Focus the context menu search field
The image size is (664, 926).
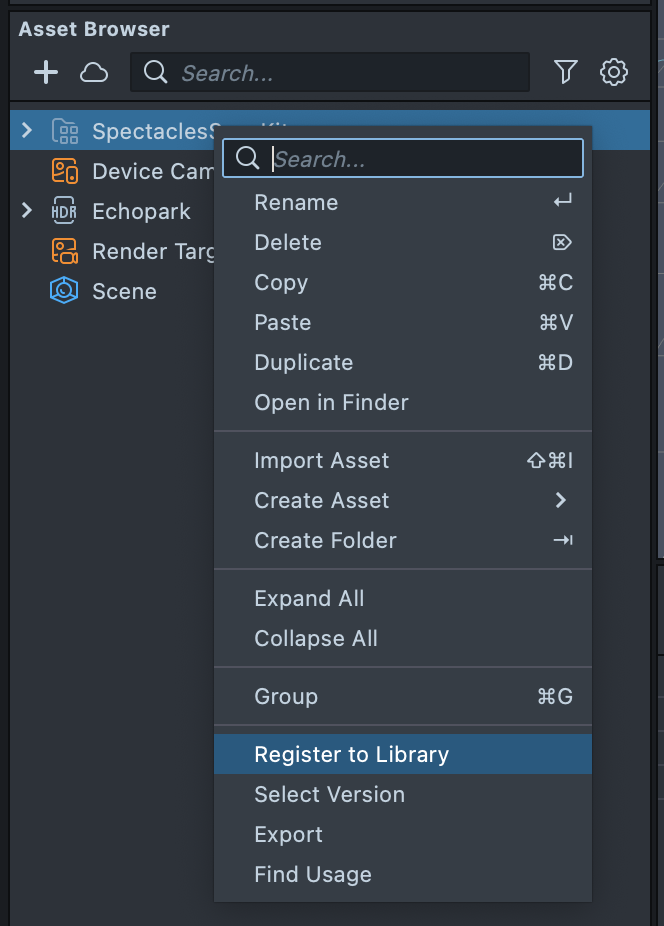[420, 159]
